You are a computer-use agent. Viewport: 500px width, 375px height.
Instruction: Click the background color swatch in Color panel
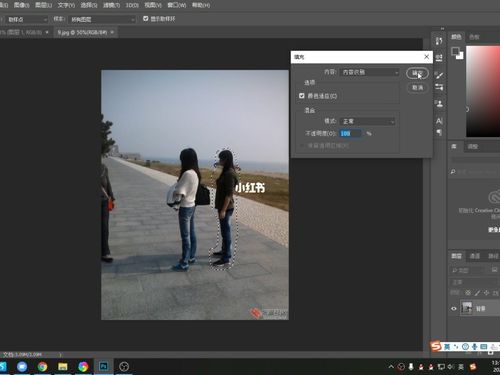coord(460,56)
